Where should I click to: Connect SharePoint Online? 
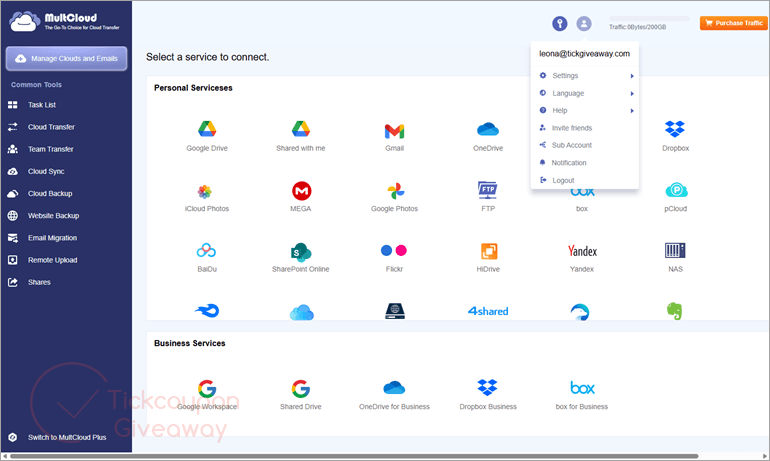tap(301, 258)
